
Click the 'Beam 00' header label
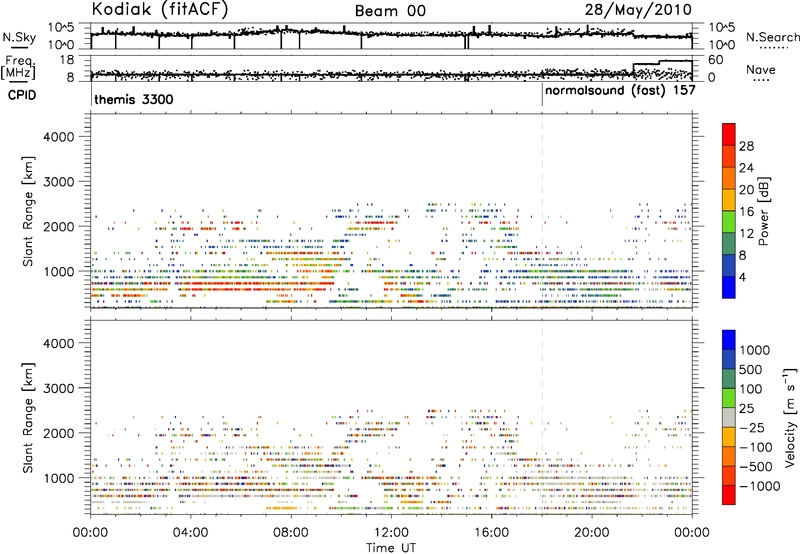tap(390, 11)
